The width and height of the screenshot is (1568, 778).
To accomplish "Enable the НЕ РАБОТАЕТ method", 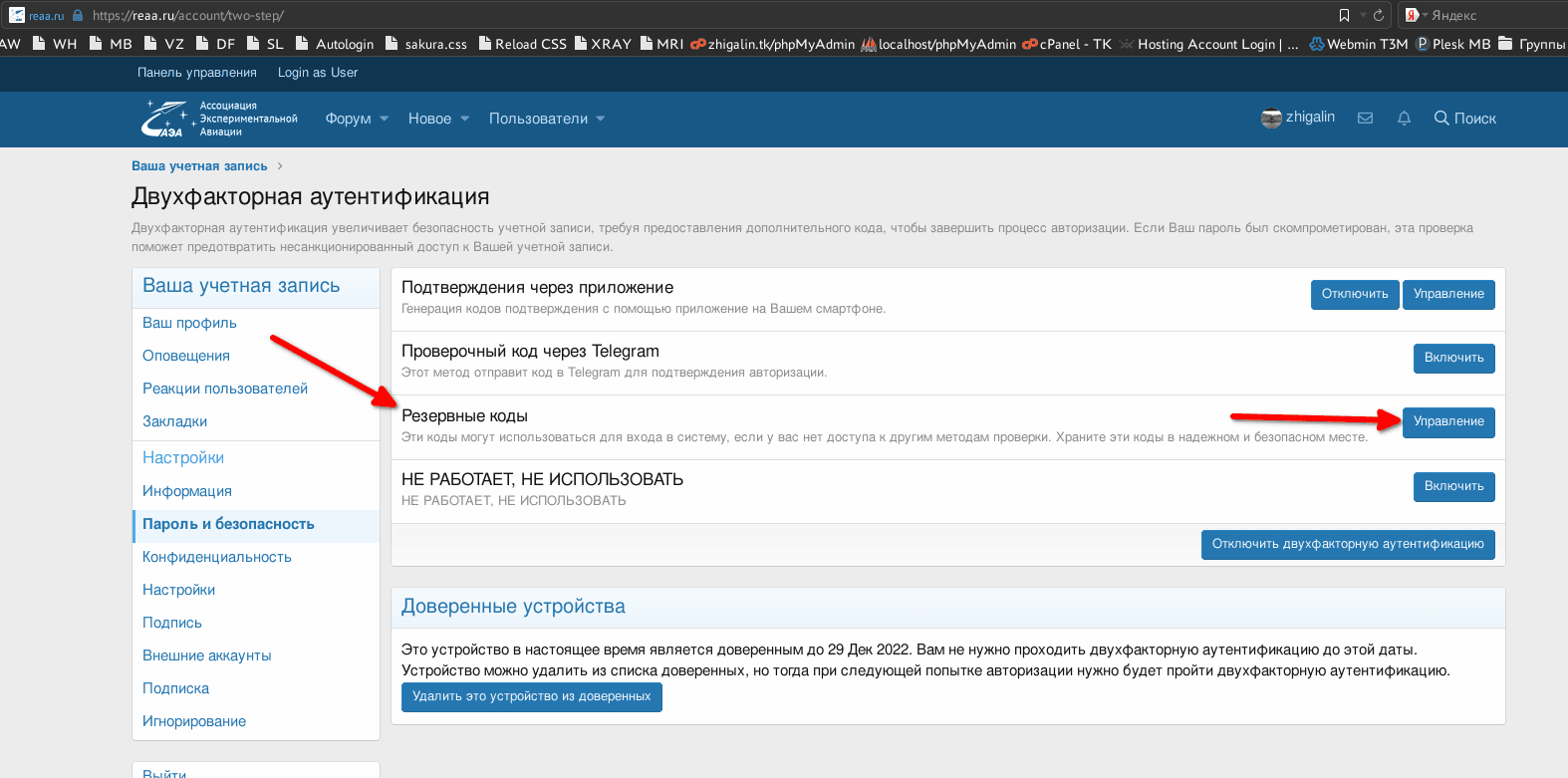I will point(1453,486).
